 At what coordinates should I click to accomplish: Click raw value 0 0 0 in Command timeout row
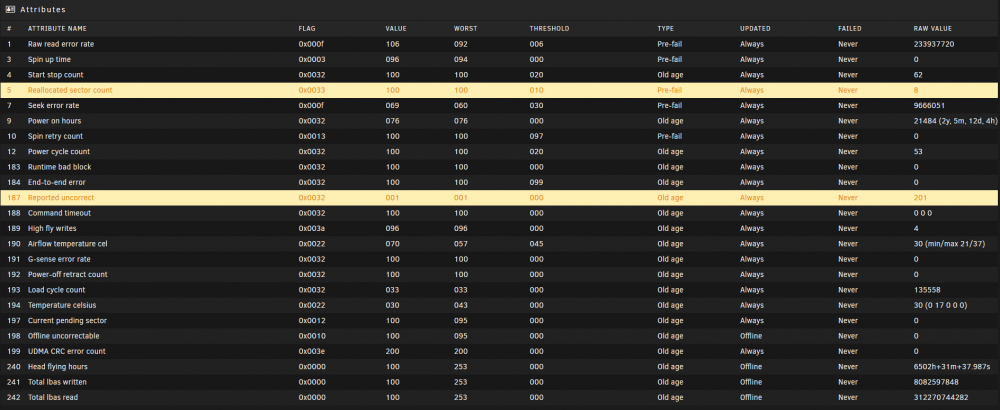[x=922, y=213]
